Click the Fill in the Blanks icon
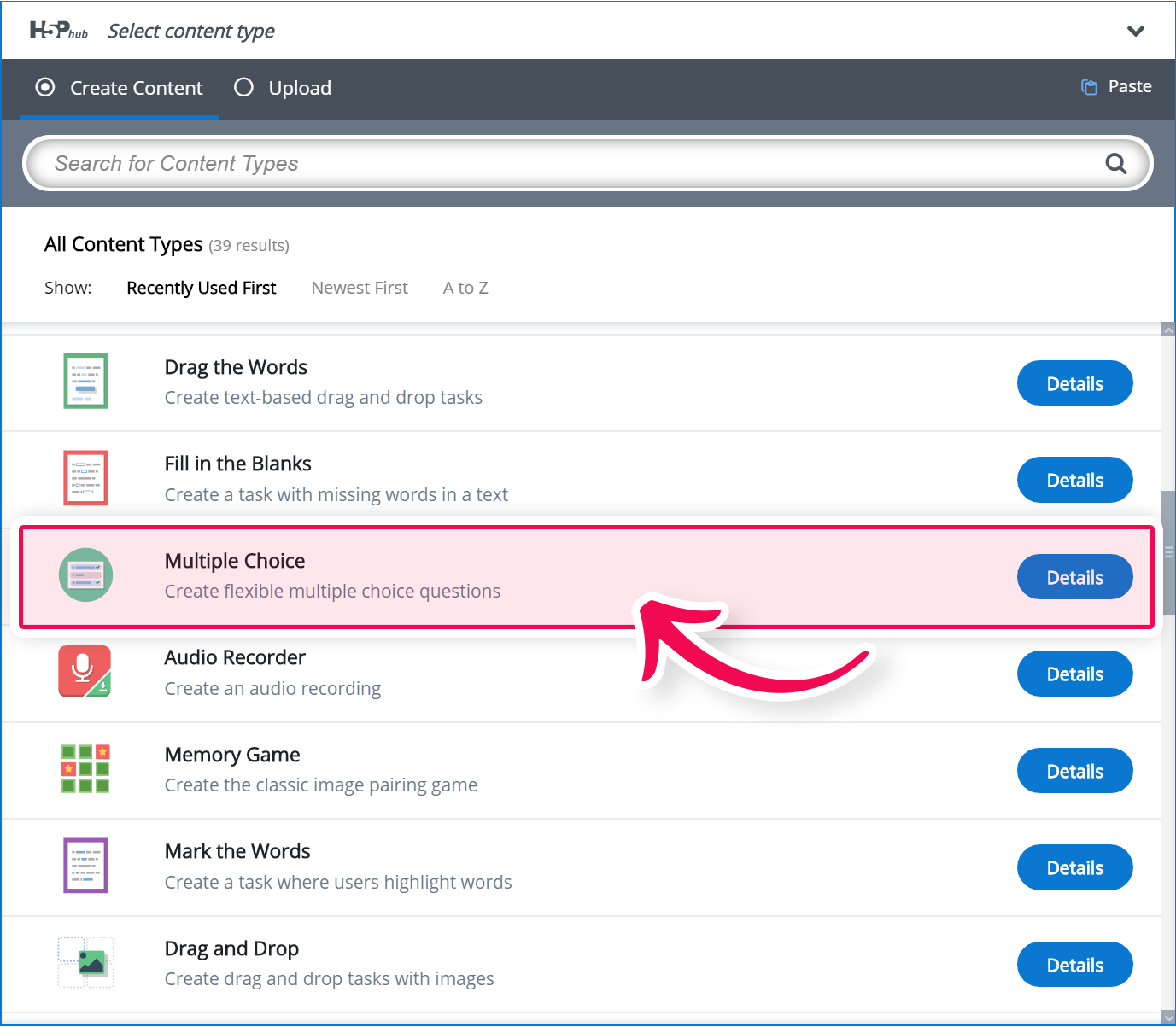The height and width of the screenshot is (1027, 1176). (x=85, y=478)
